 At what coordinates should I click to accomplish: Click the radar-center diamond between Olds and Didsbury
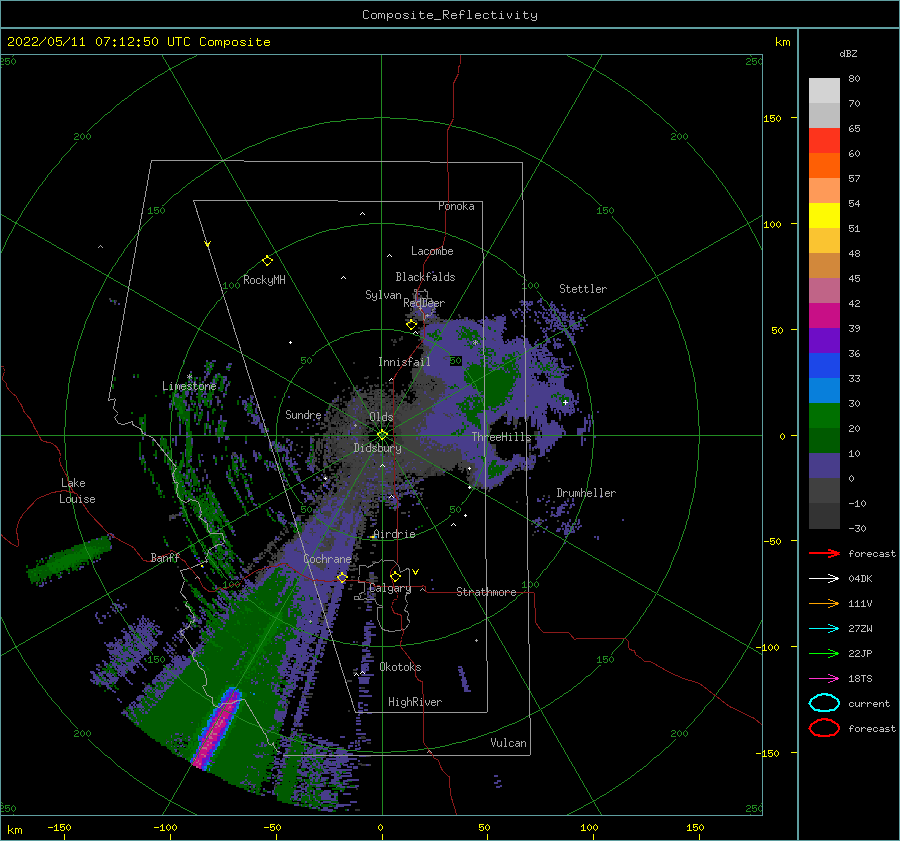[382, 435]
